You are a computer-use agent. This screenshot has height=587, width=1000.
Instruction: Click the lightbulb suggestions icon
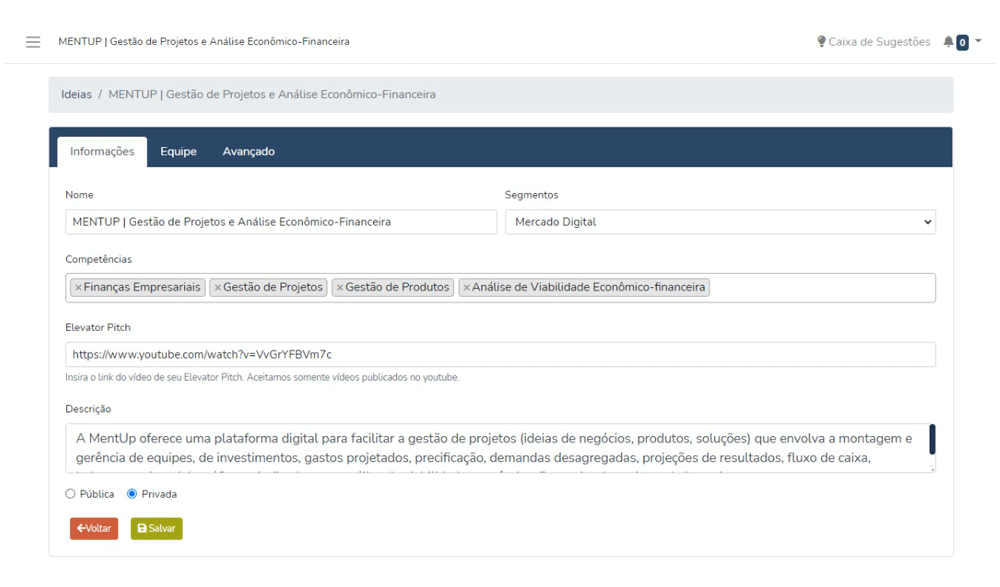click(x=821, y=42)
